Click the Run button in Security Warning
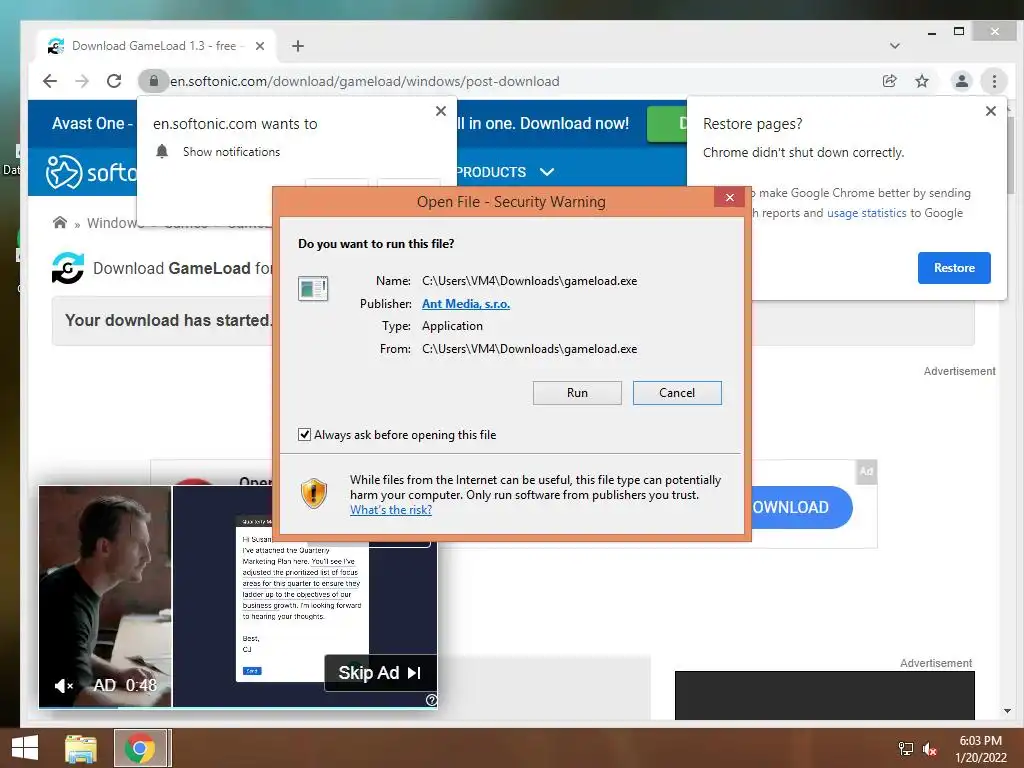The image size is (1024, 768). point(577,392)
